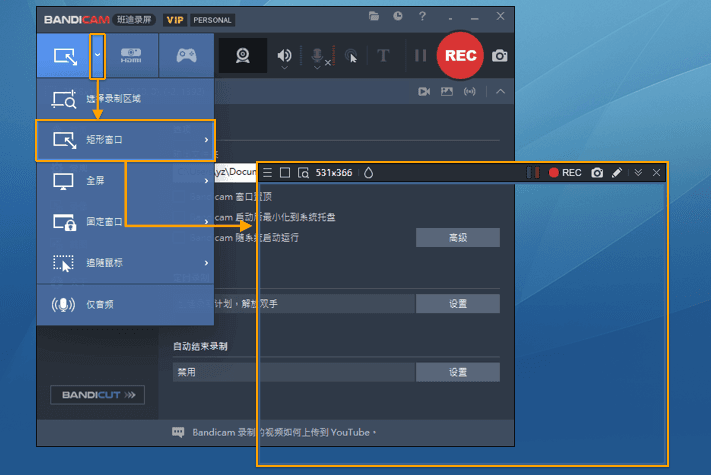The width and height of the screenshot is (711, 475).
Task: Click the find-window magnifier icon on the rectangle bar
Action: coord(303,173)
